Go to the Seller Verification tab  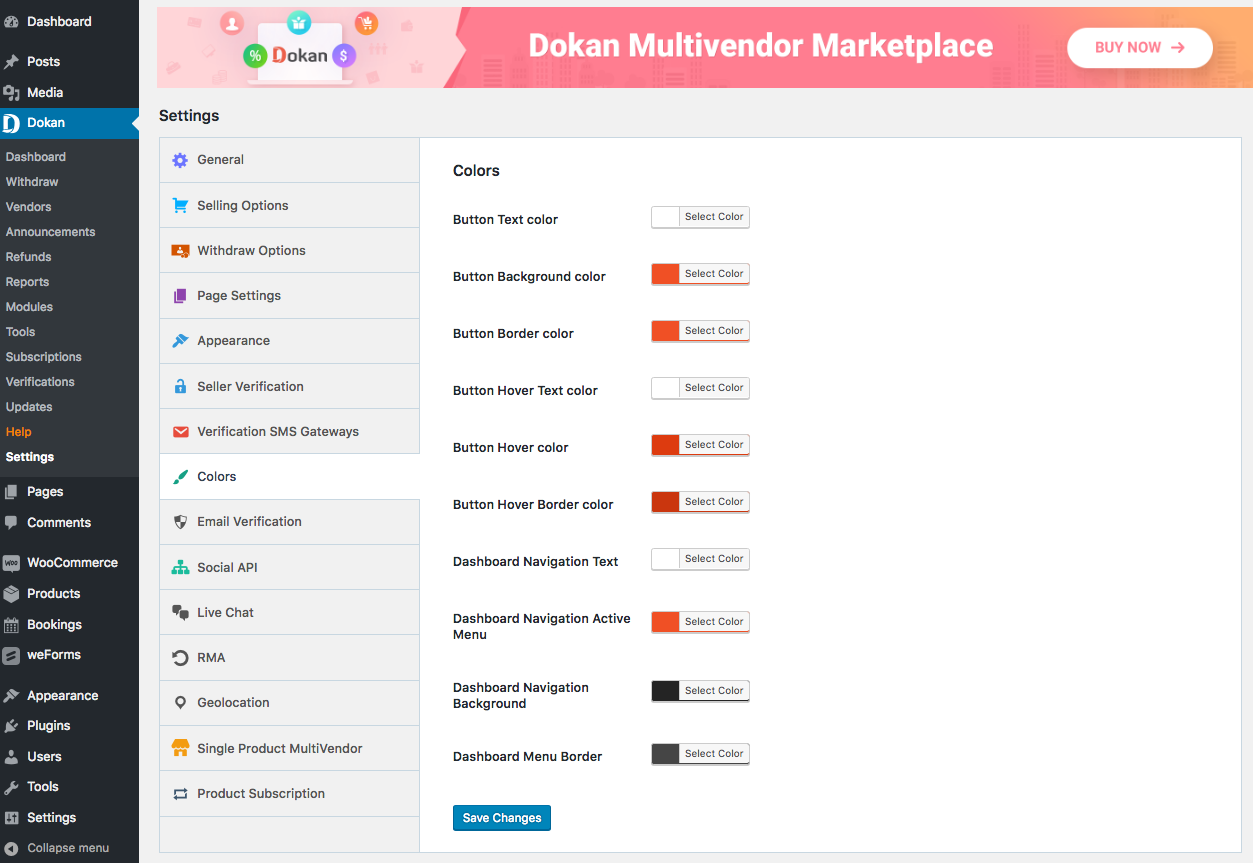coord(289,387)
